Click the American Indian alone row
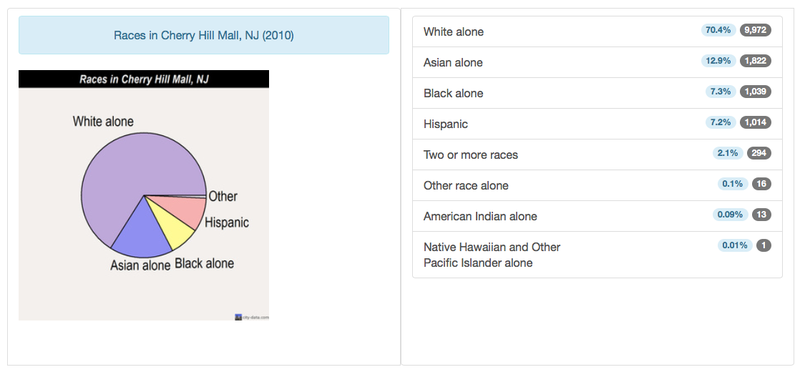The height and width of the screenshot is (372, 800). pos(597,215)
